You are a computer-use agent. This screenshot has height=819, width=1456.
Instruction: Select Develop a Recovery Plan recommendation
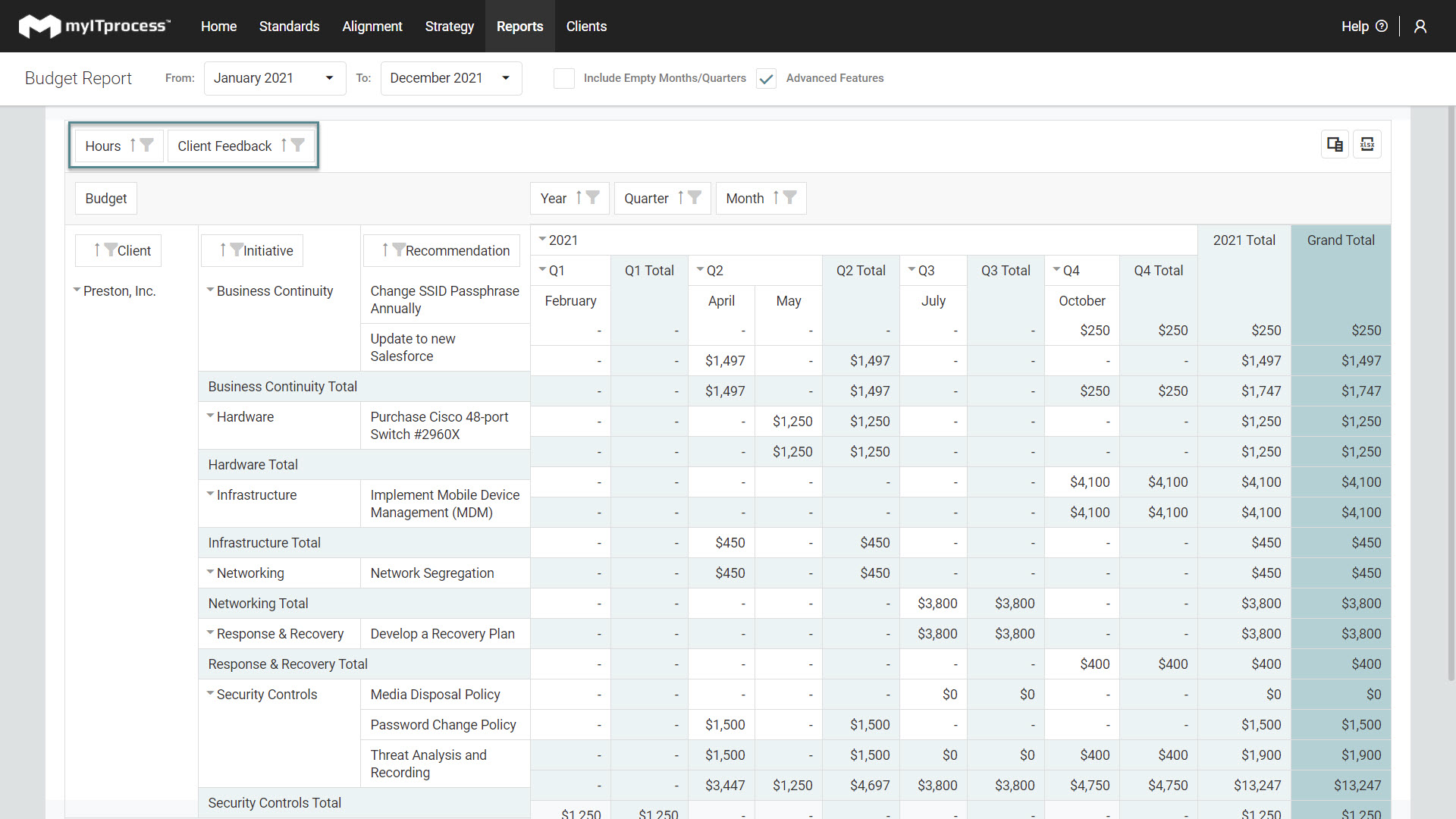tap(444, 634)
